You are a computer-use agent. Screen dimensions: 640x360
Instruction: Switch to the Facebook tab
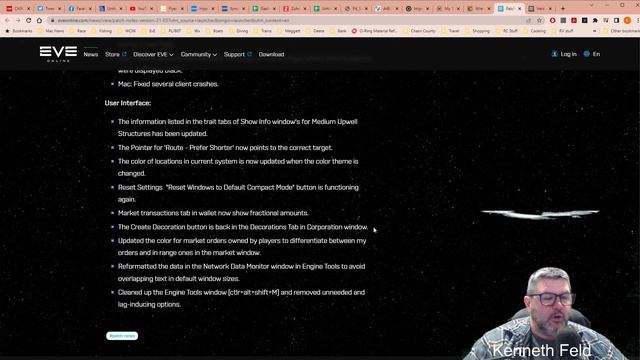[x=79, y=8]
